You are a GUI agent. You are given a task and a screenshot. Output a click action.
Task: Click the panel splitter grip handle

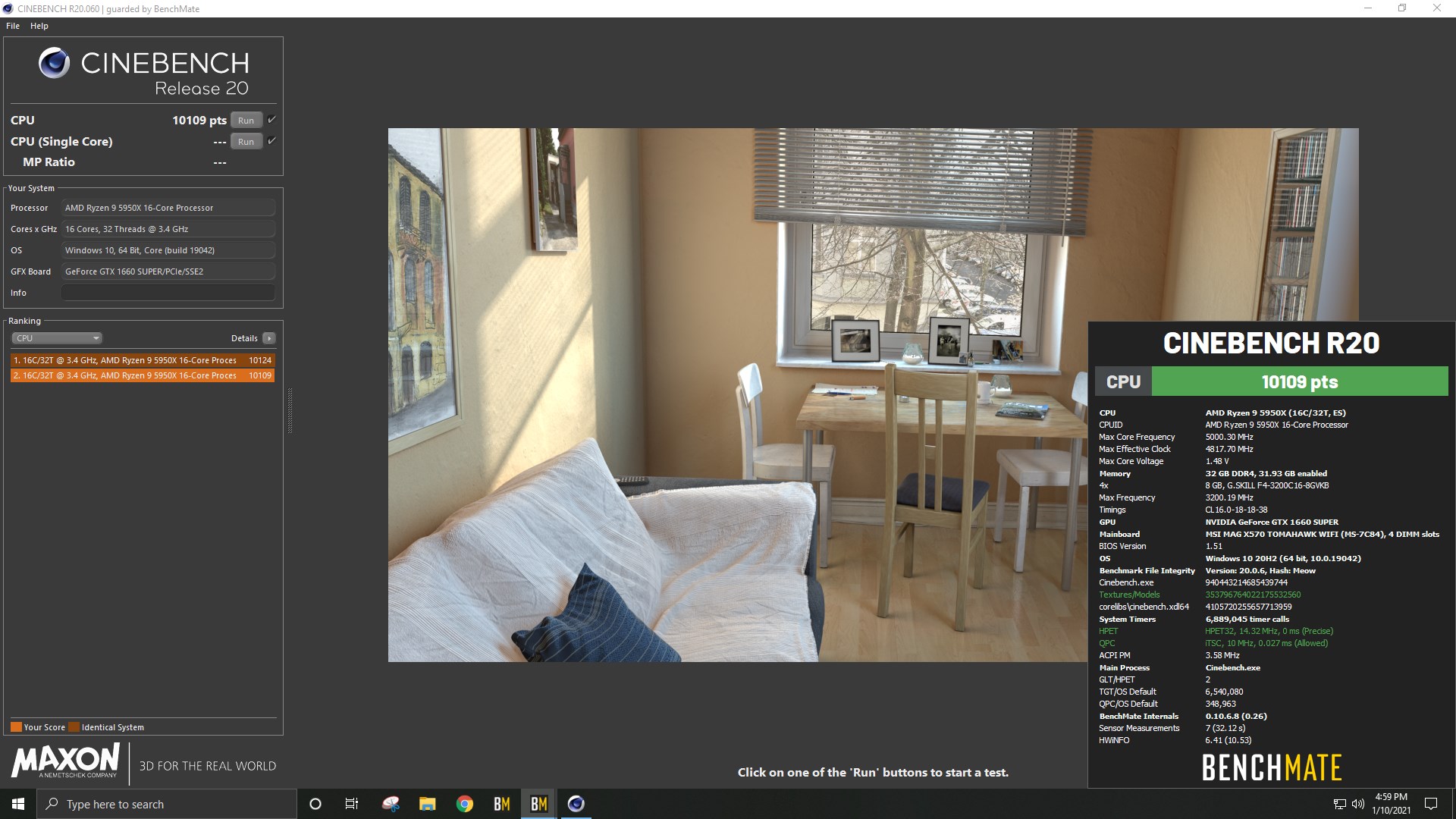pos(290,410)
